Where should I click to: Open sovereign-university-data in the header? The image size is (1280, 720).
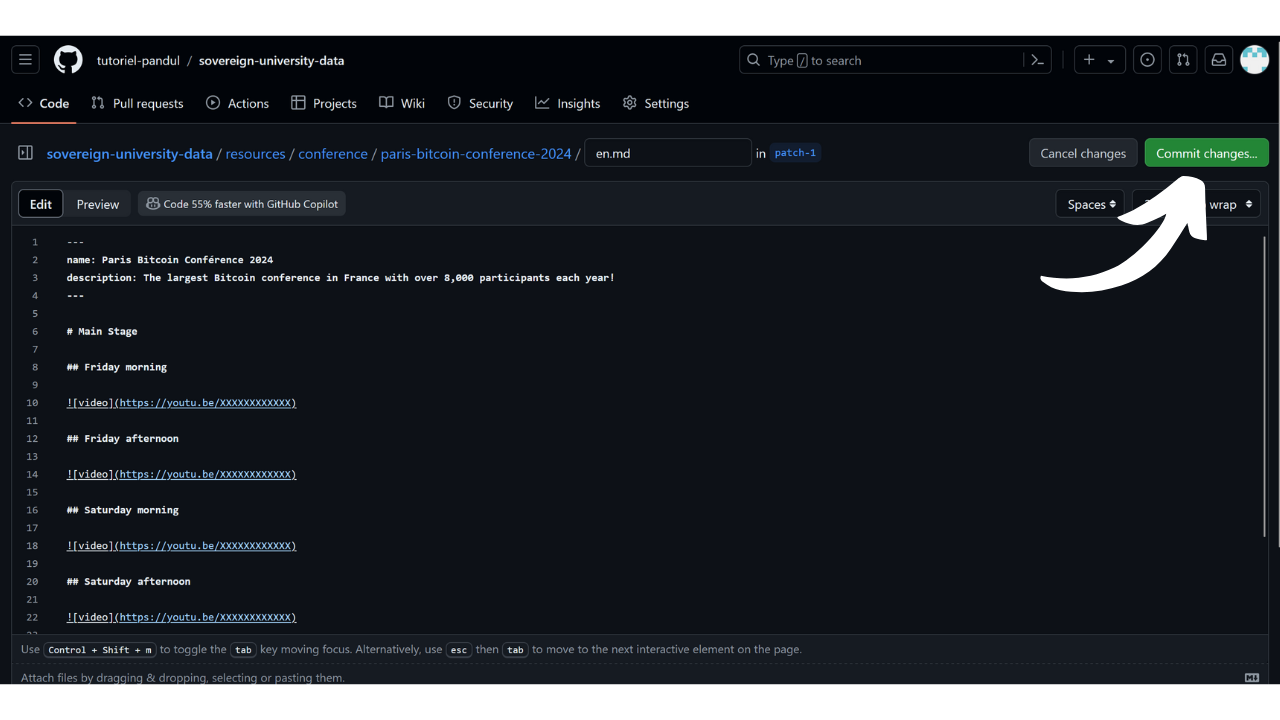271,60
